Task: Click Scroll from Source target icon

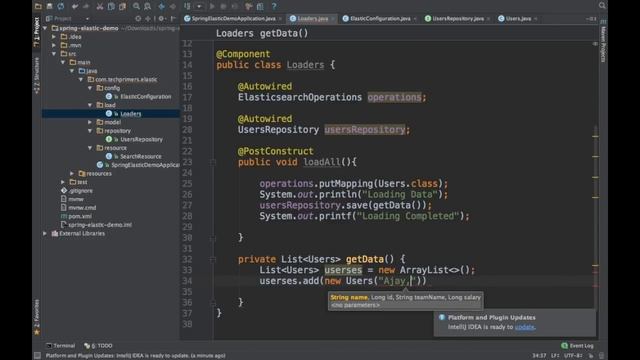Action: click(138, 18)
